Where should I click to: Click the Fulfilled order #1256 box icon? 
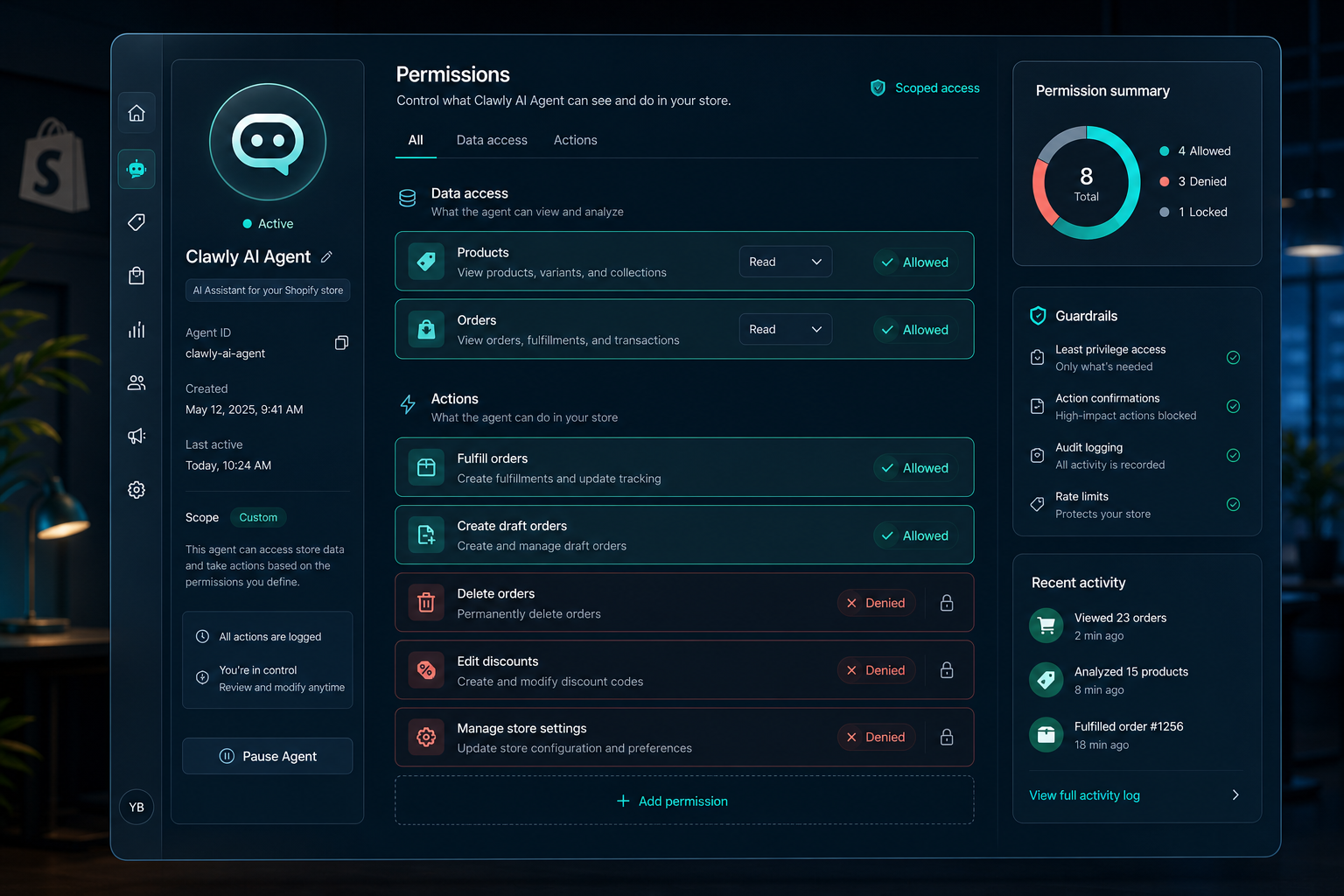[1046, 735]
